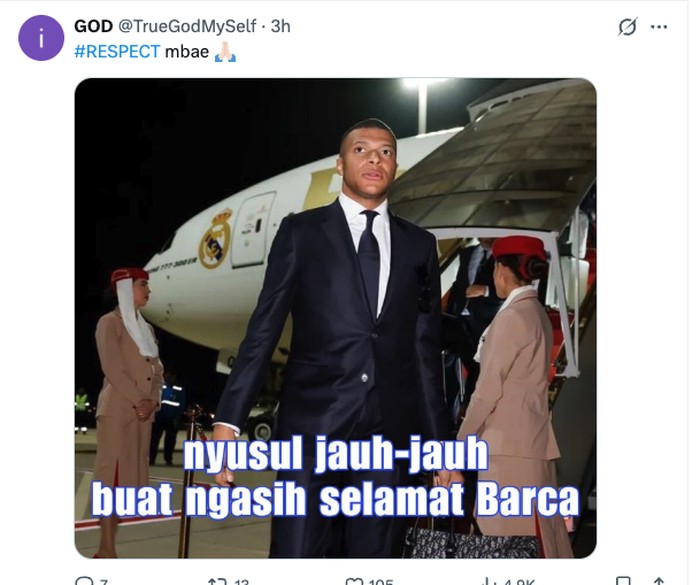The height and width of the screenshot is (585, 700).
Task: Click the folded hands emoji
Action: tap(225, 52)
